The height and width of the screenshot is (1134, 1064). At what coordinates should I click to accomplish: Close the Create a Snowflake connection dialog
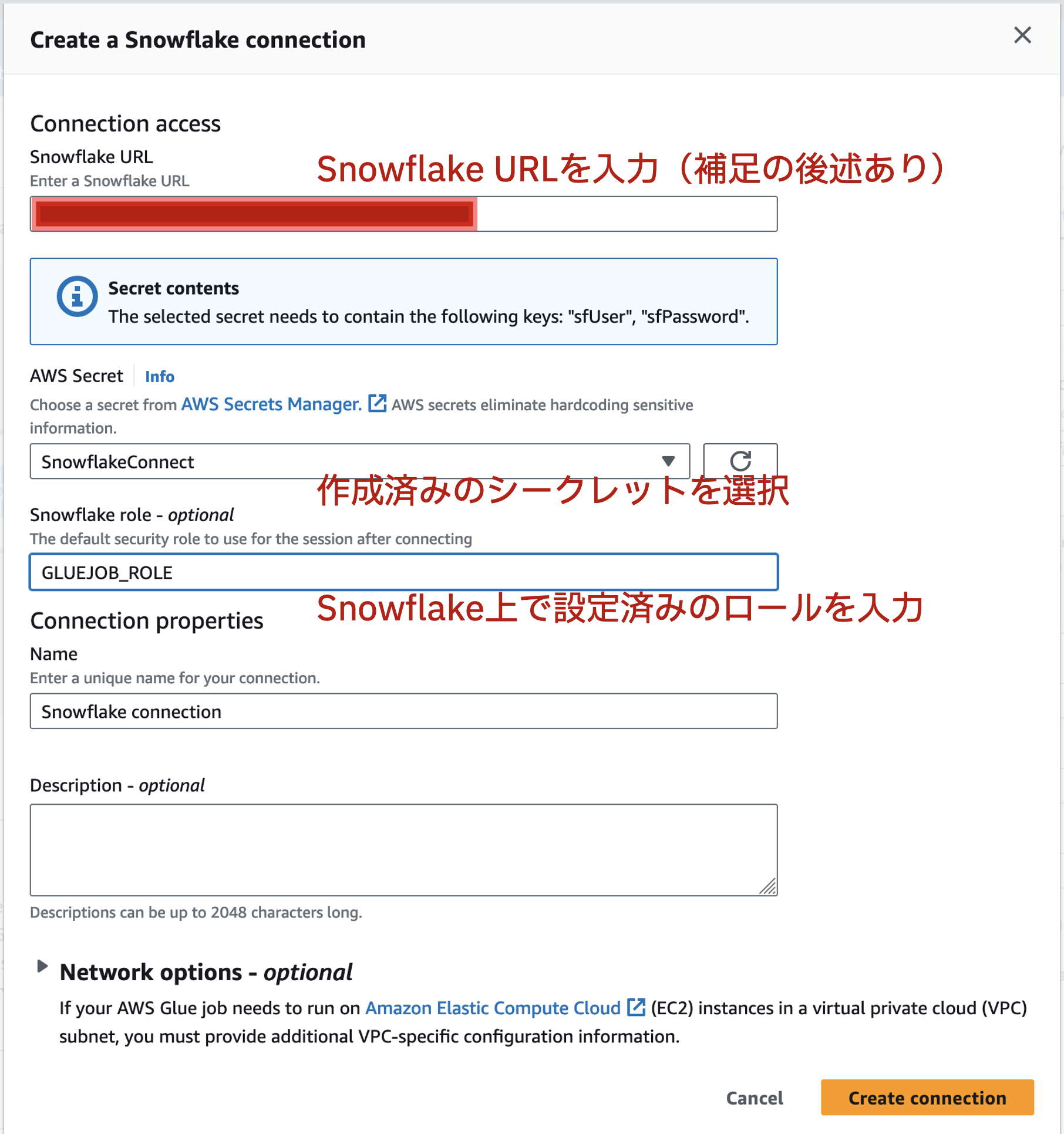coord(1023,35)
